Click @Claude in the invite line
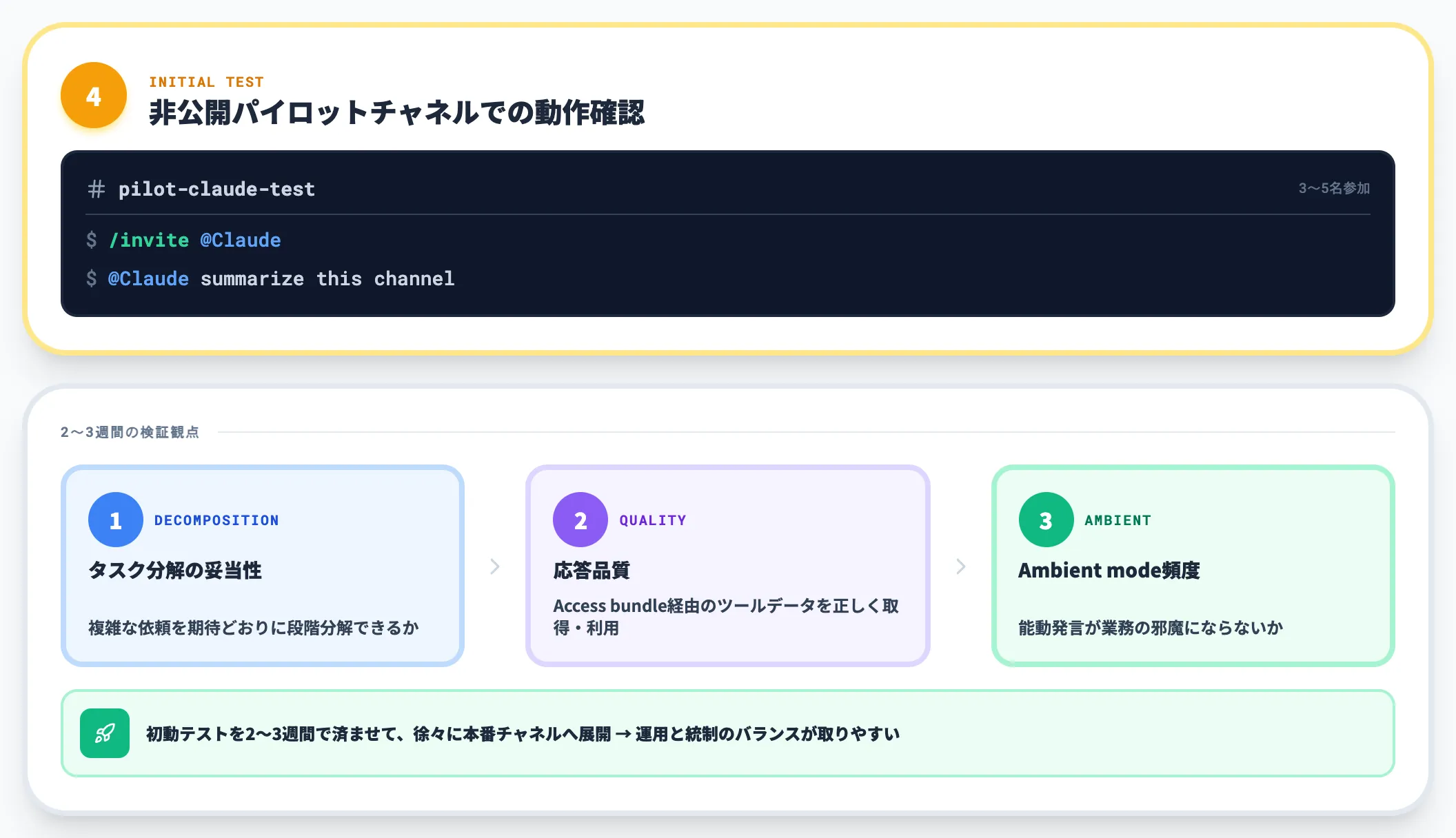 [x=241, y=240]
